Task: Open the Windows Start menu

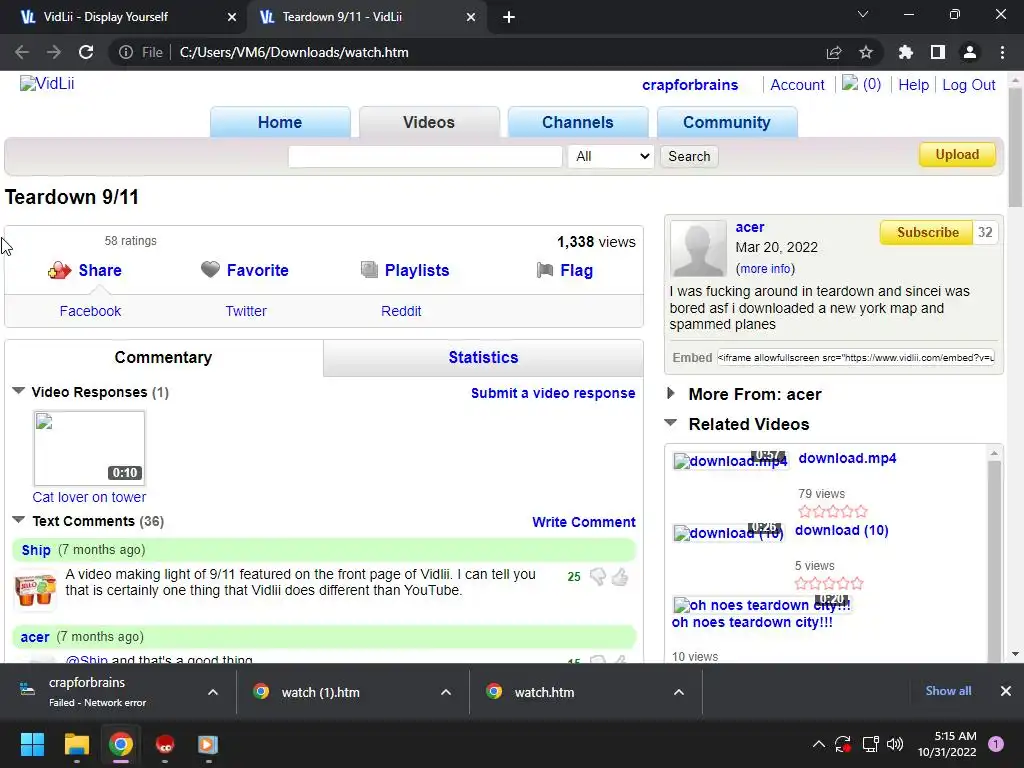Action: [32, 744]
